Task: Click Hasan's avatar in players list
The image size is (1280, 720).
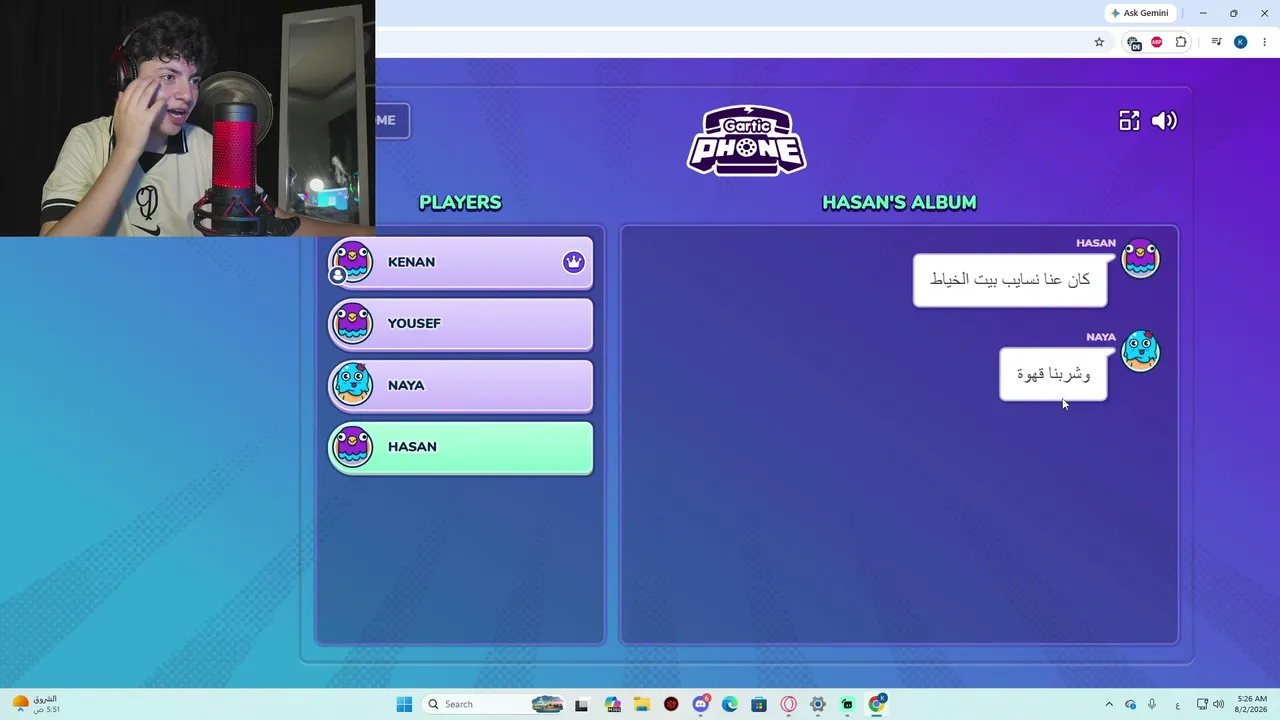Action: pyautogui.click(x=352, y=447)
